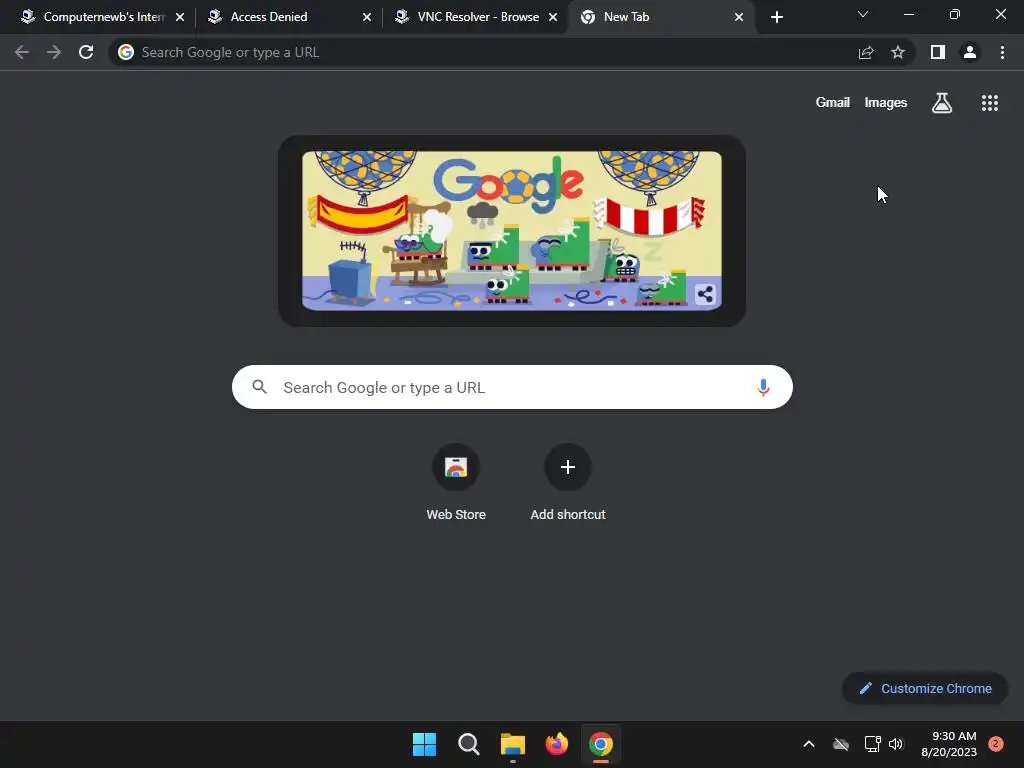Show hidden tray icons chevron
This screenshot has width=1024, height=768.
pyautogui.click(x=808, y=744)
